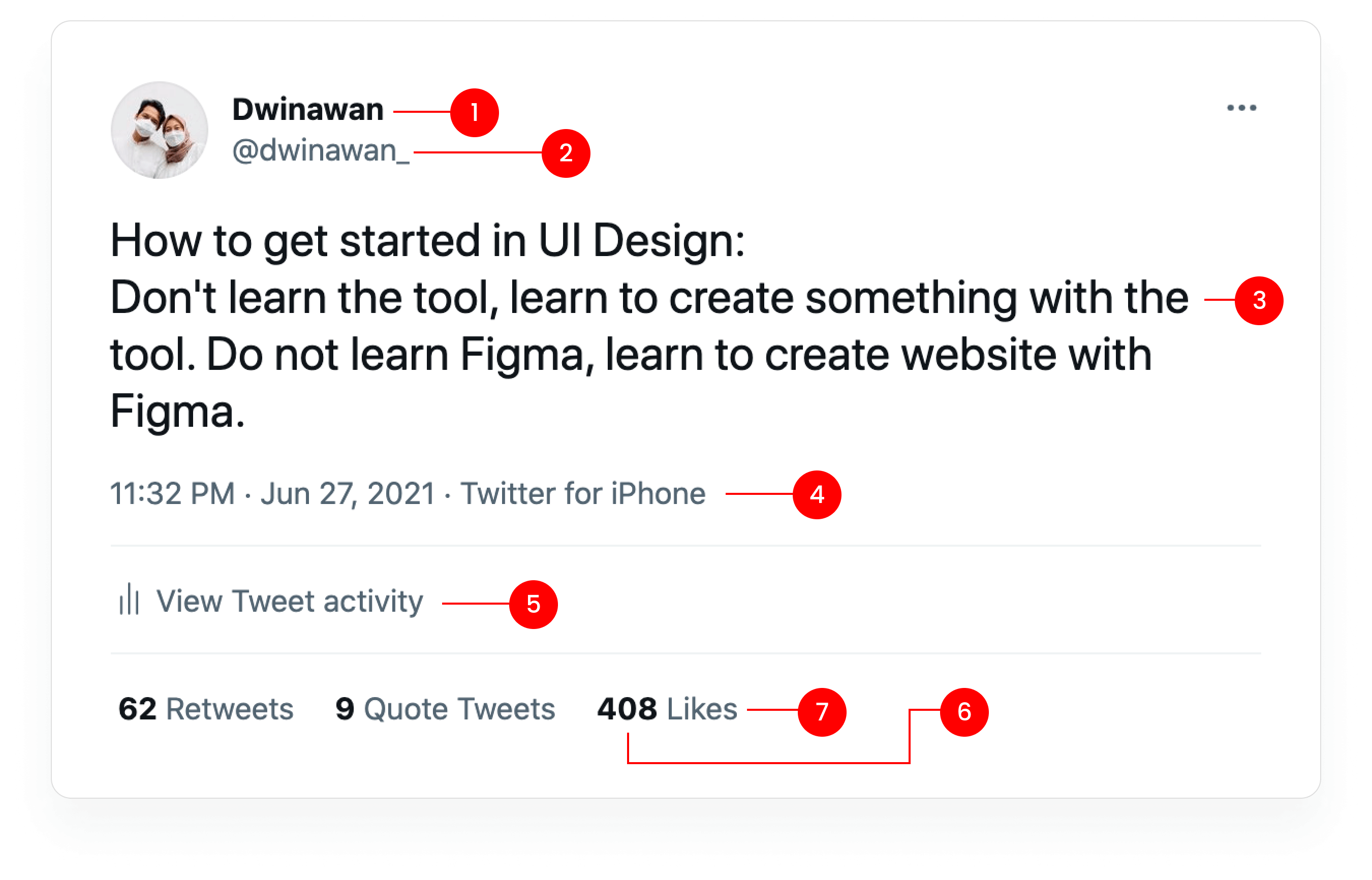Viewport: 1372px width, 880px height.
Task: Click red annotation marker number 7
Action: click(822, 712)
